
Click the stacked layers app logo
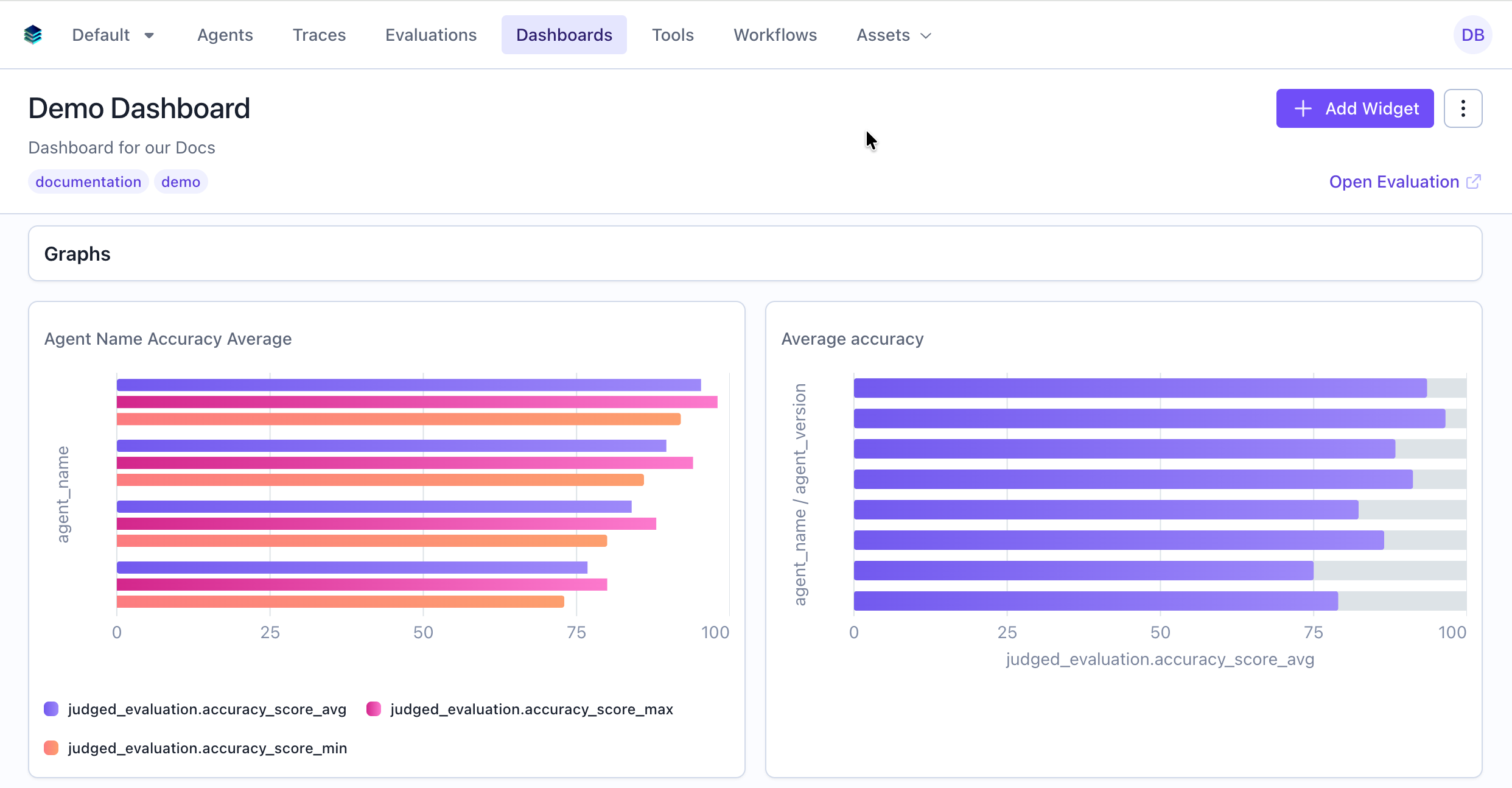[x=33, y=35]
